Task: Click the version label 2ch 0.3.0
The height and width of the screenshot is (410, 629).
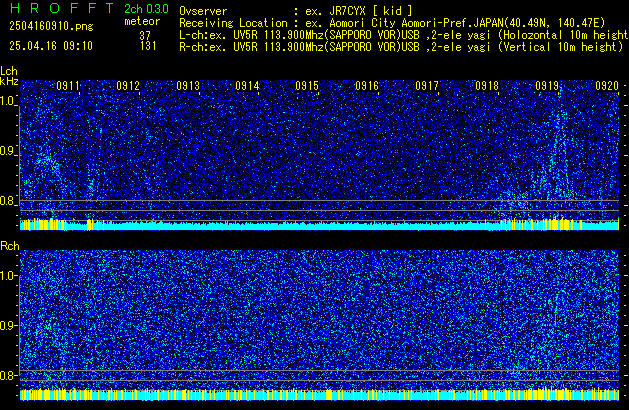Action: (146, 9)
